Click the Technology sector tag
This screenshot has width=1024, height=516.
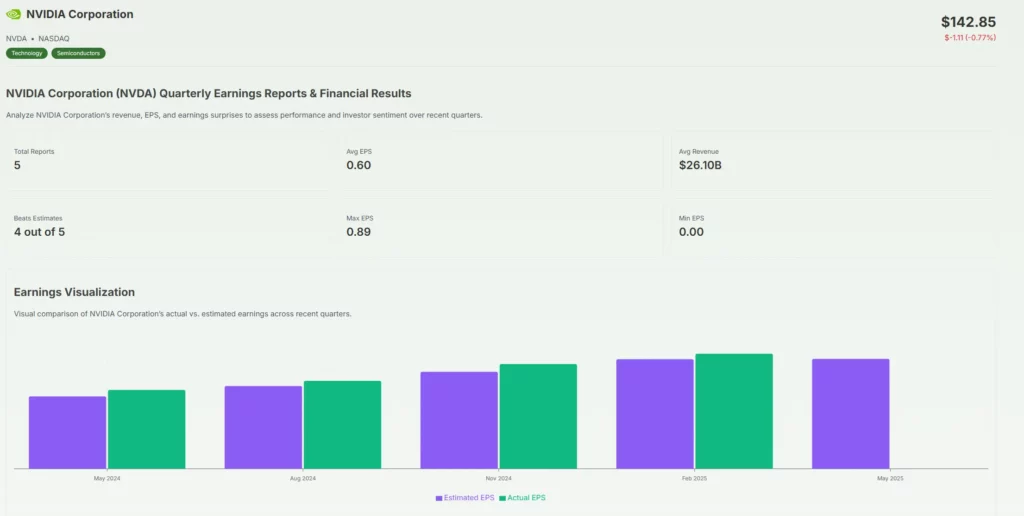27,53
